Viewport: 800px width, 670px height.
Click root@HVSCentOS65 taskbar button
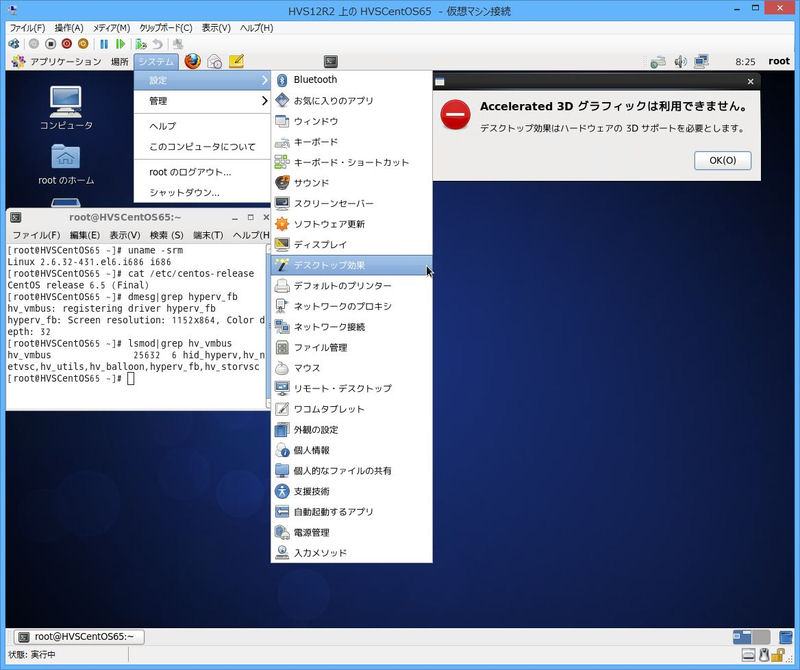click(78, 636)
